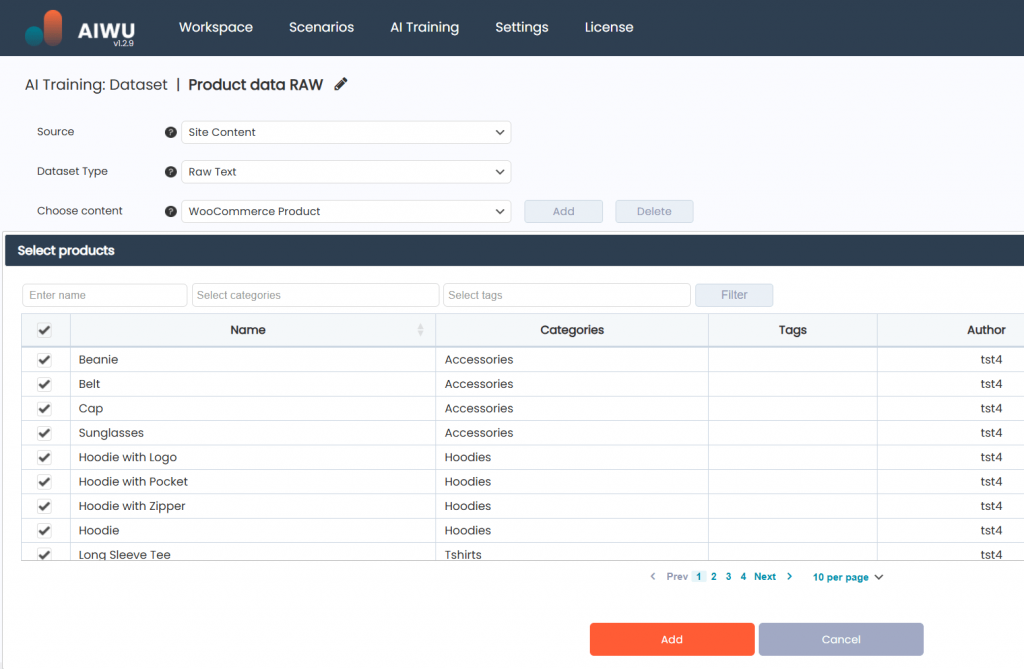Toggle the select-all checkbox in header

[x=44, y=330]
